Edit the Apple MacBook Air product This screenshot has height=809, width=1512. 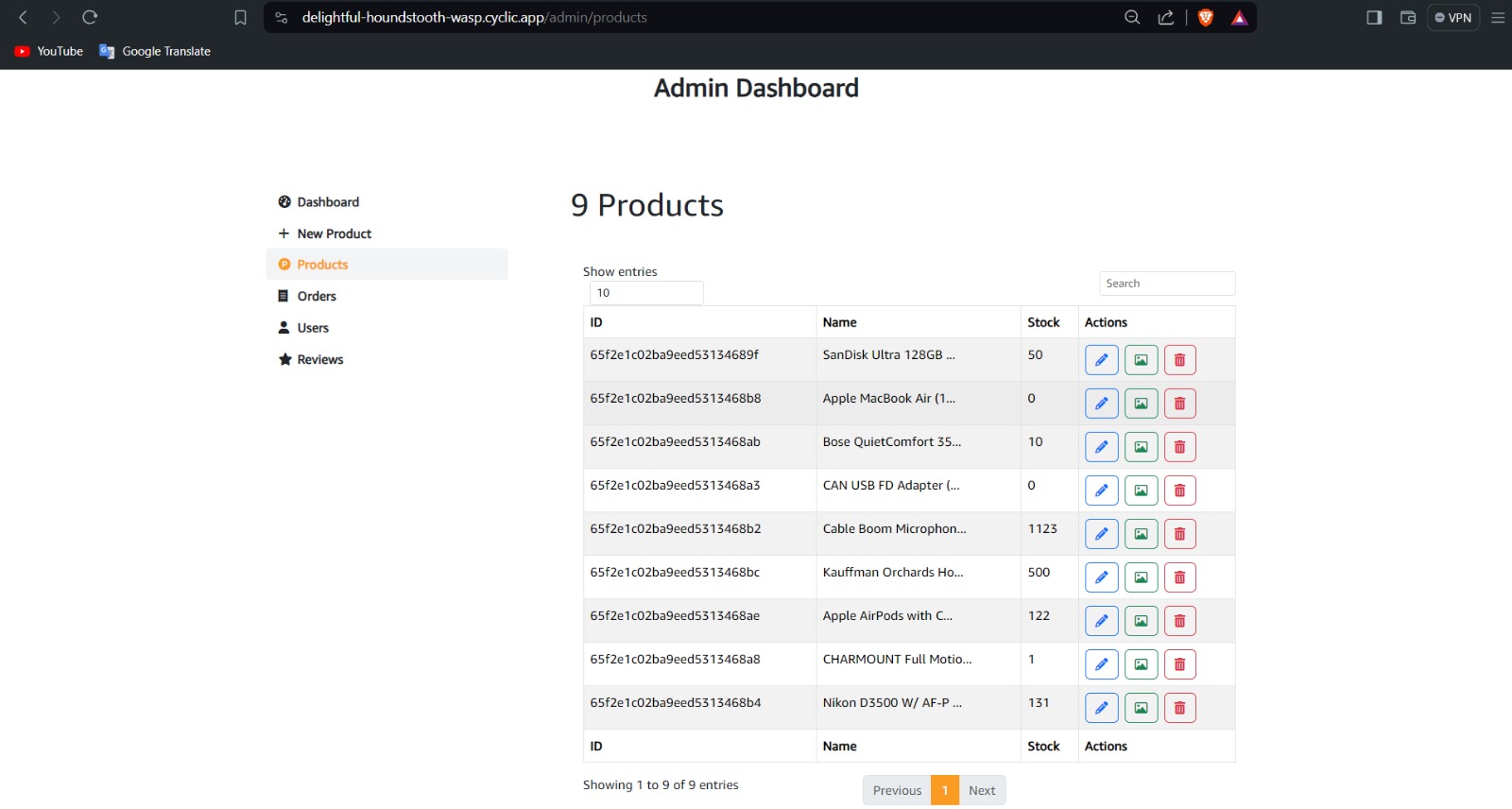[1102, 404]
